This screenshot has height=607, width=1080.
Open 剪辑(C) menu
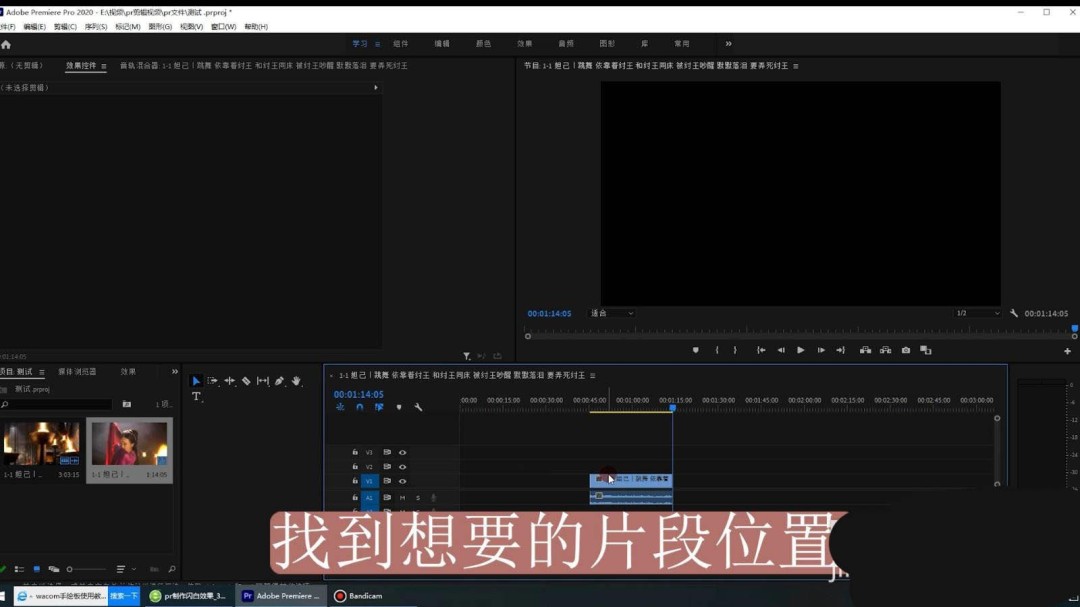pos(65,27)
